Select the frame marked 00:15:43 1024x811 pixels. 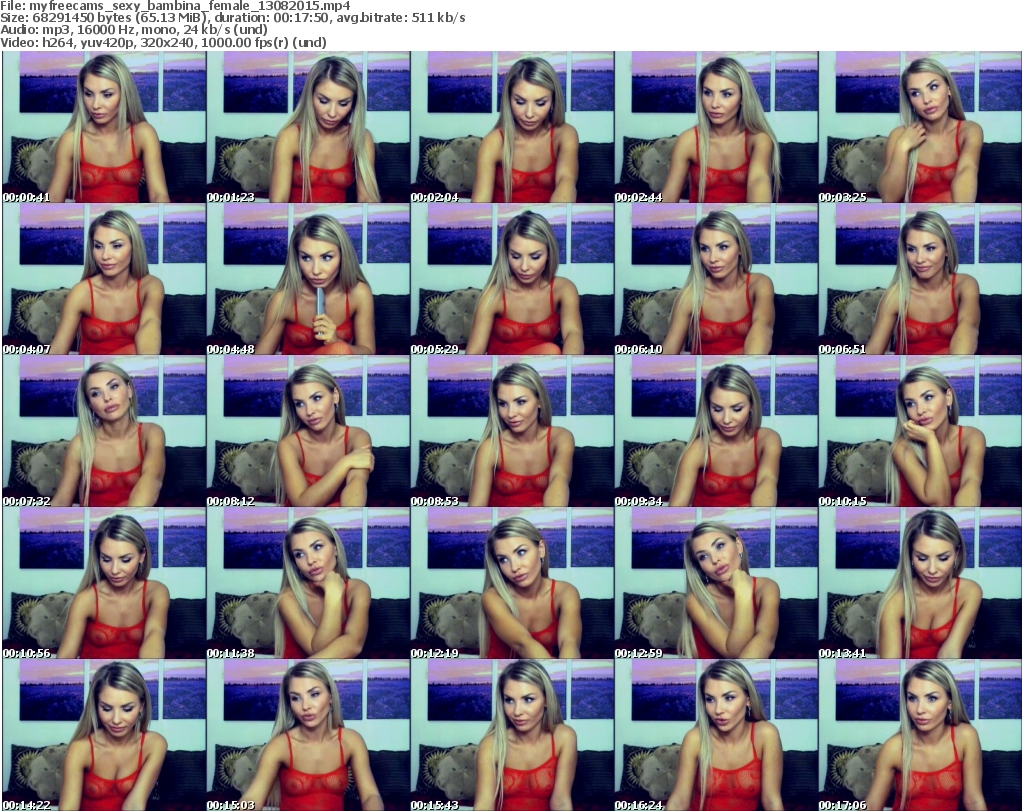pos(512,735)
